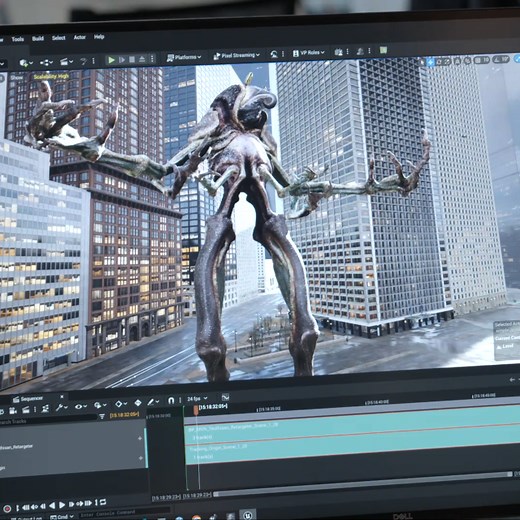This screenshot has width=520, height=520.
Task: Click the Eject icon in play controls
Action: pyautogui.click(x=142, y=59)
